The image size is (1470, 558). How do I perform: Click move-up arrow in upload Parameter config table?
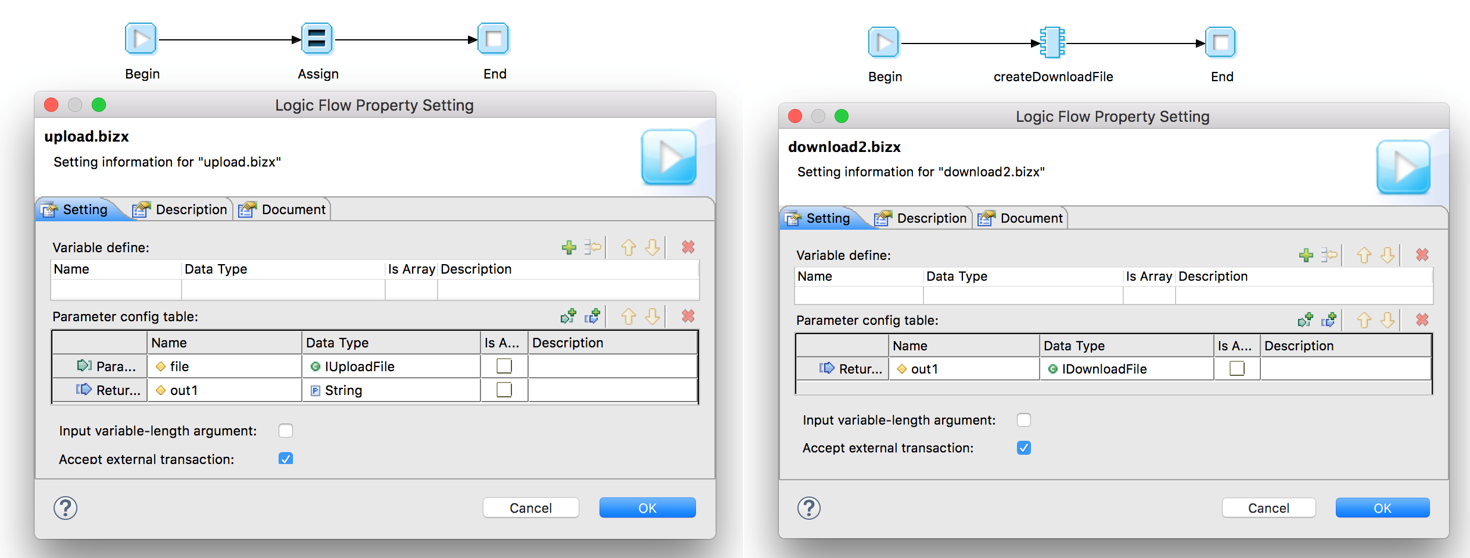(628, 317)
